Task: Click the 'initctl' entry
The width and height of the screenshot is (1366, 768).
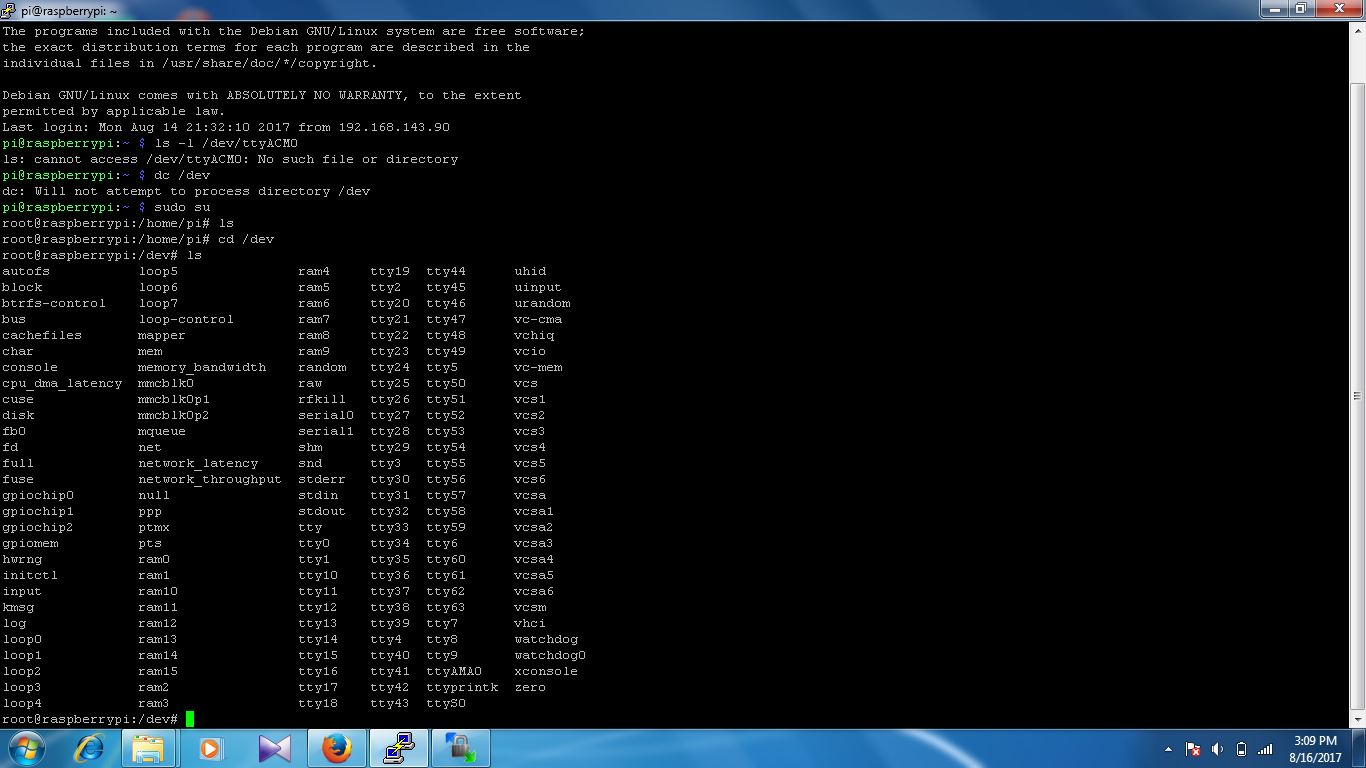Action: [30, 575]
